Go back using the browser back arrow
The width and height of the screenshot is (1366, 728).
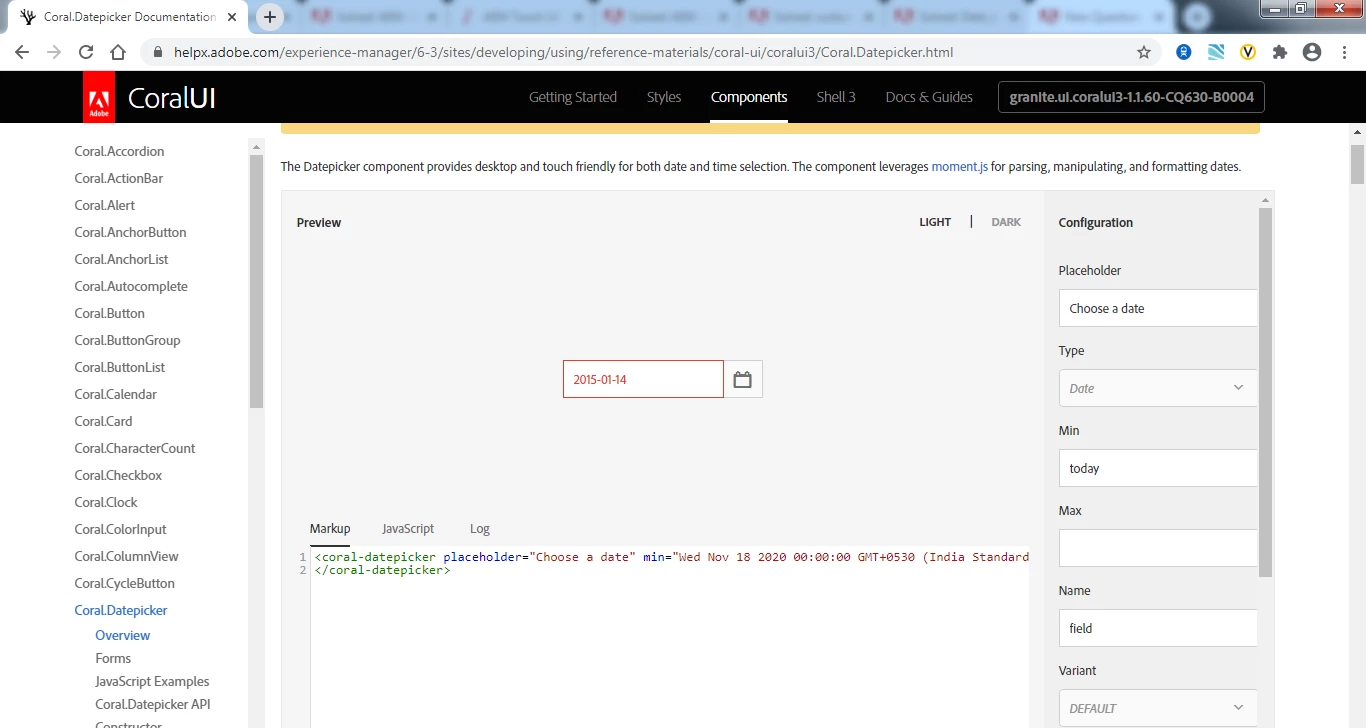(22, 53)
